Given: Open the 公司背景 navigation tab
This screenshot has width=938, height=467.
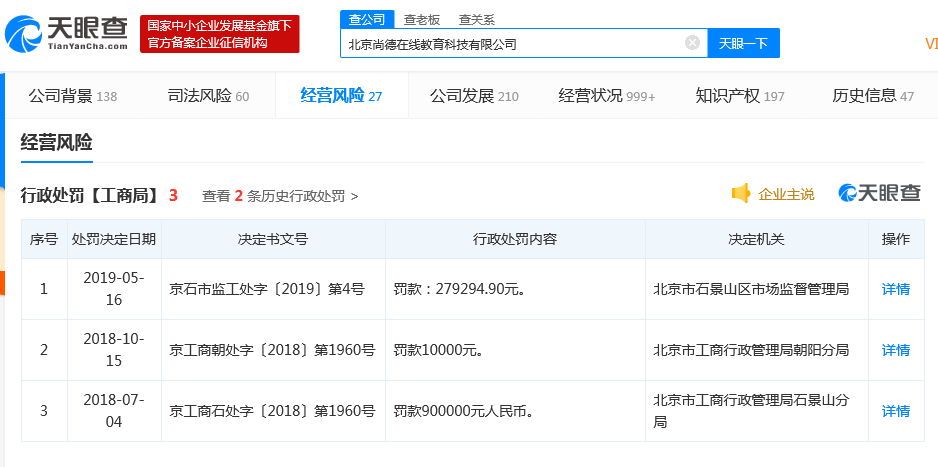Looking at the screenshot, I should click(x=73, y=96).
